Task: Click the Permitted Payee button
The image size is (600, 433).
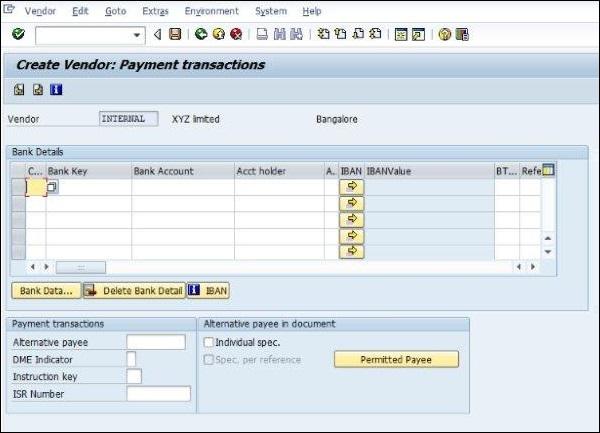Action: point(395,359)
